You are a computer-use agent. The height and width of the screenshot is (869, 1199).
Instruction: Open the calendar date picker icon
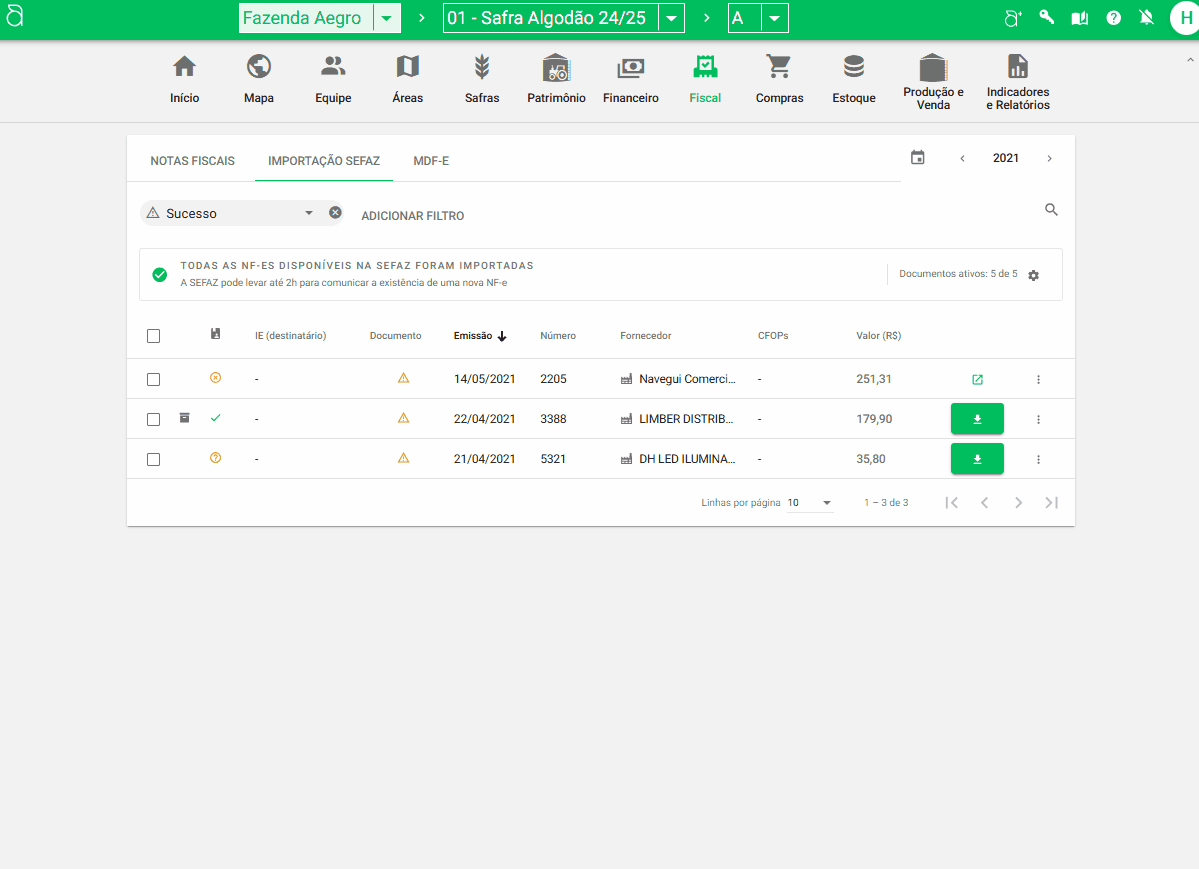point(917,158)
